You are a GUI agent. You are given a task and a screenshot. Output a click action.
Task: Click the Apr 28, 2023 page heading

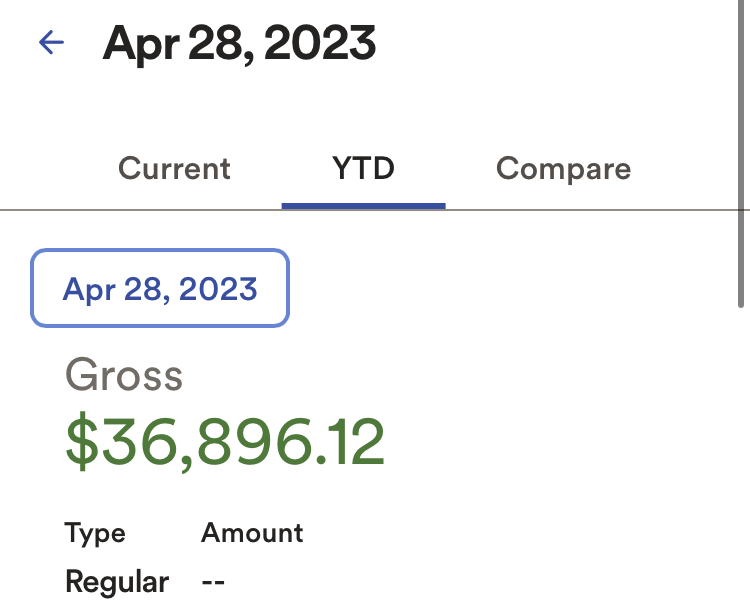tap(239, 43)
